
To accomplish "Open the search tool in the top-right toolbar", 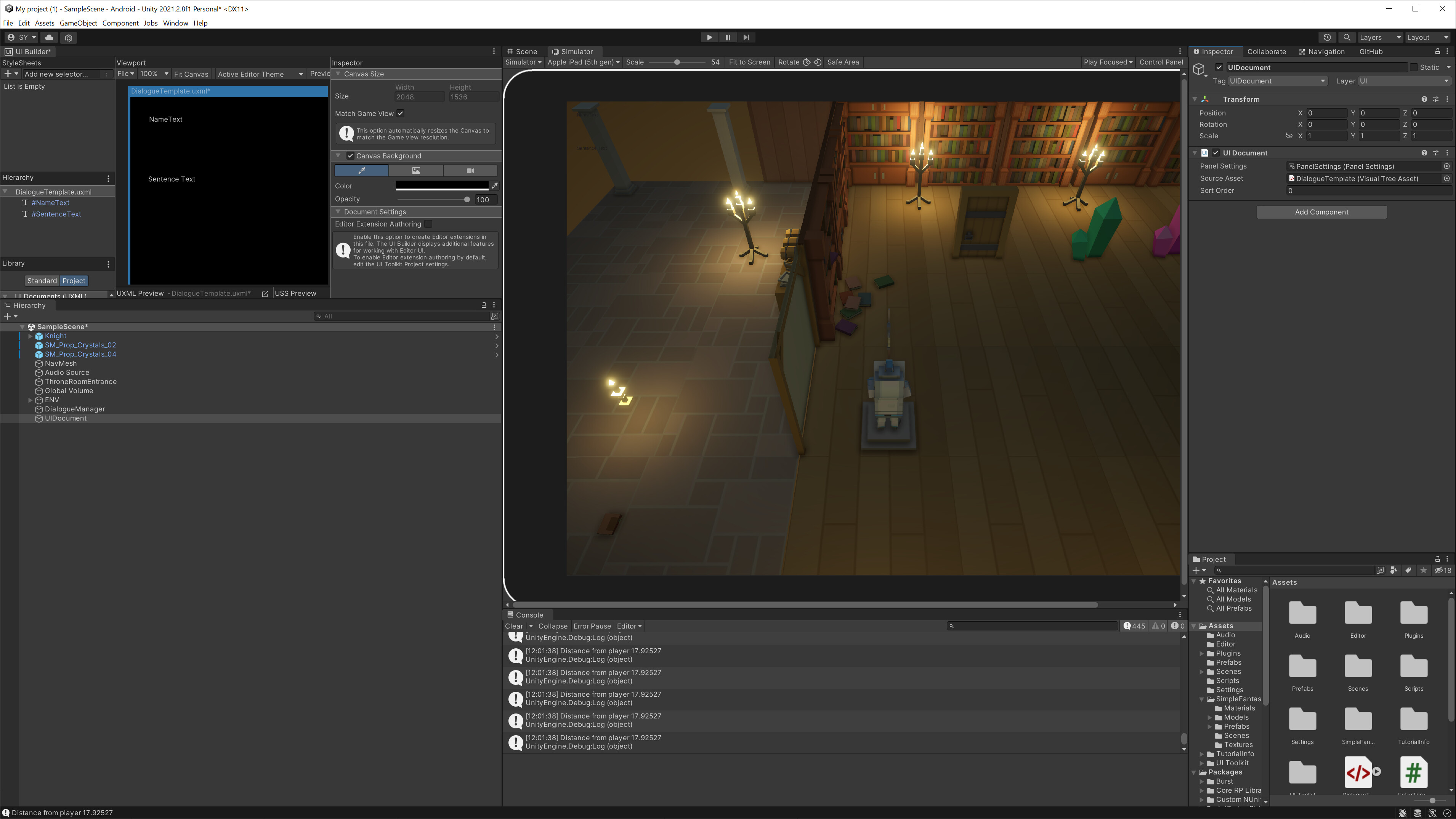I will (1347, 37).
